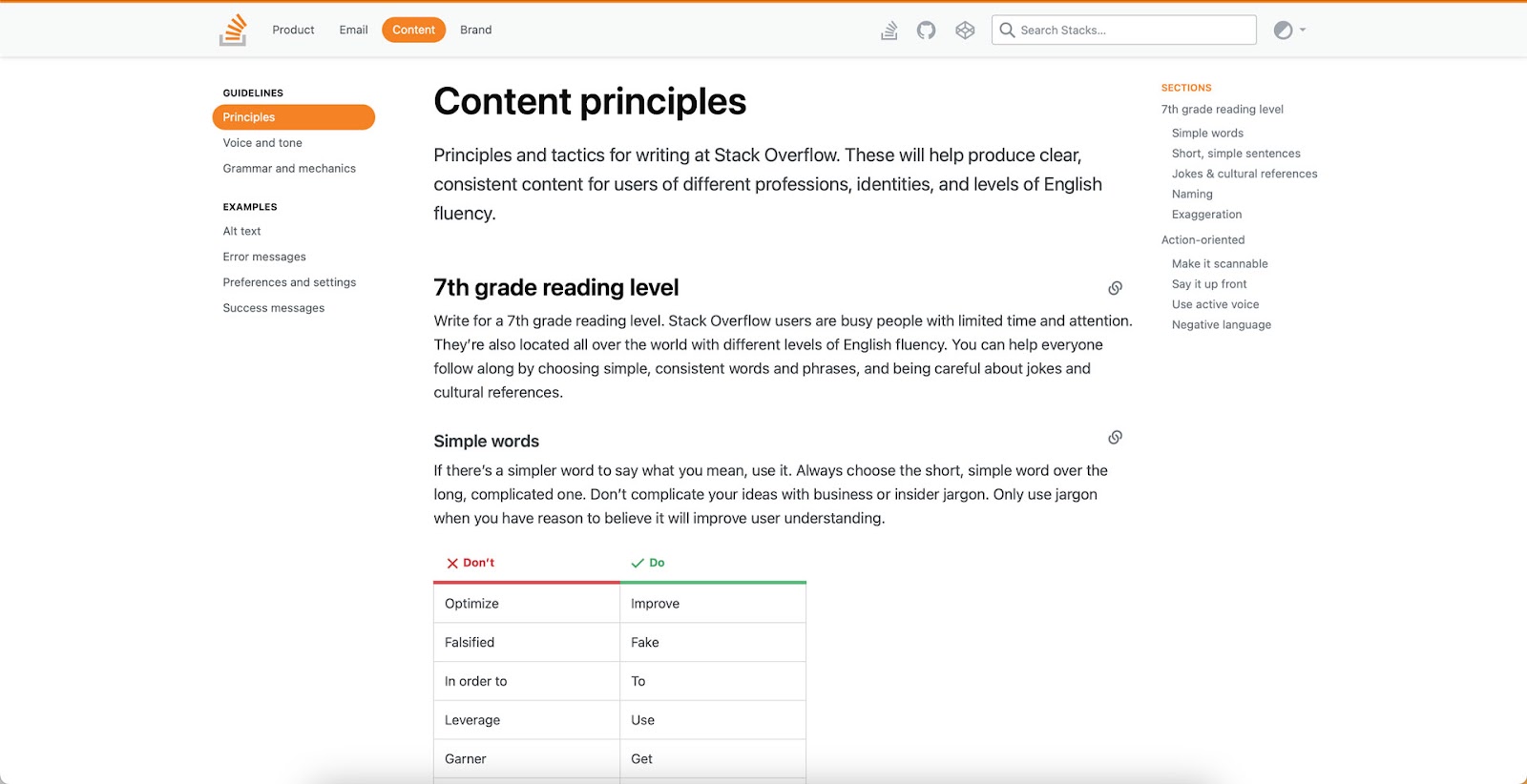Jump to Say it up front section
The height and width of the screenshot is (784, 1527).
[1209, 284]
